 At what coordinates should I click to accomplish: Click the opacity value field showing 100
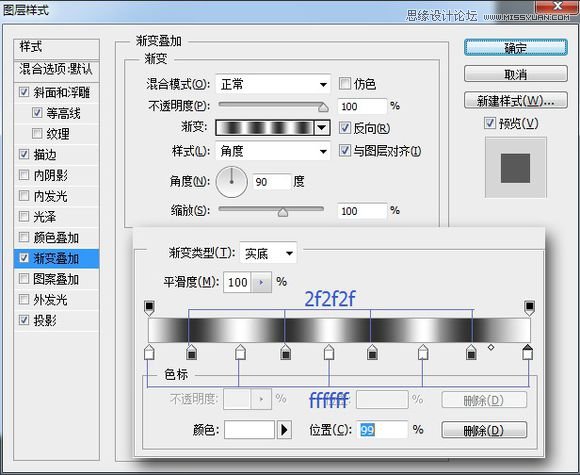click(x=362, y=107)
